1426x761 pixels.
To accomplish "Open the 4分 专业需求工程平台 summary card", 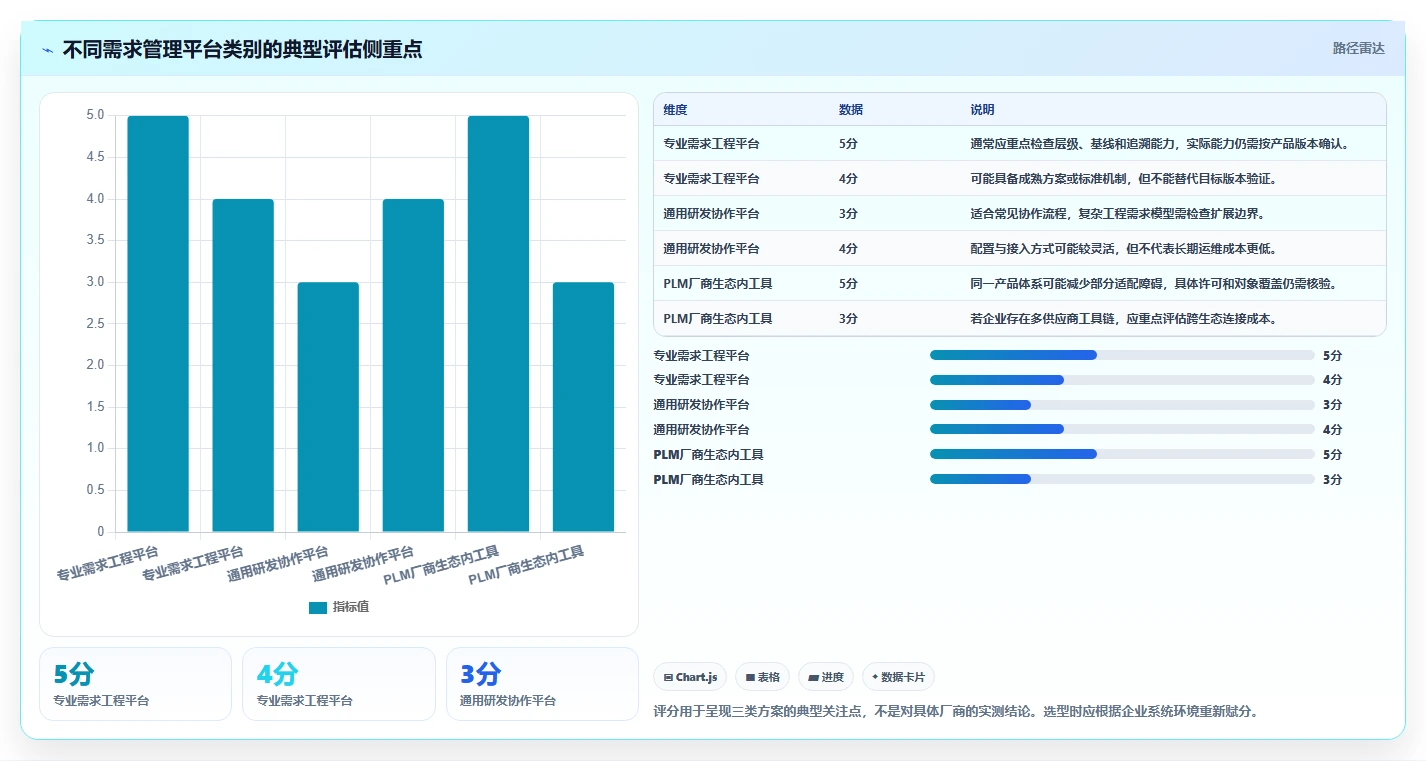I will click(x=339, y=684).
